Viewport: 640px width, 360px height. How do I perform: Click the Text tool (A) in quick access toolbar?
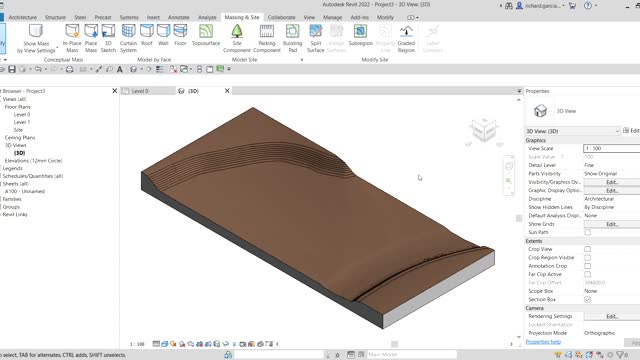point(120,69)
